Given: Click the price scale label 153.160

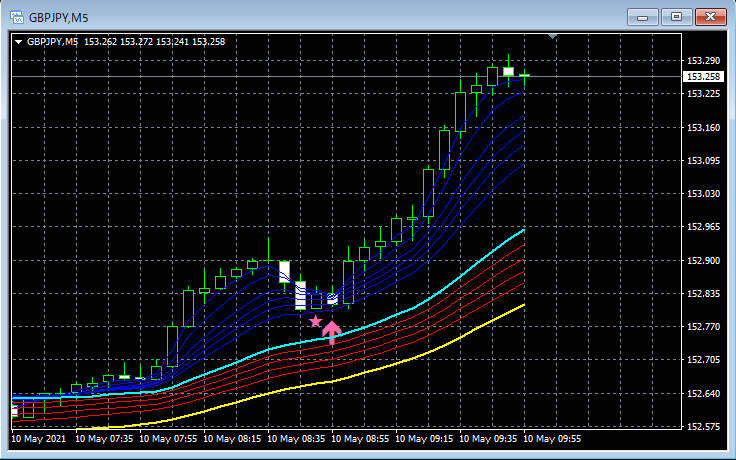Looking at the screenshot, I should 704,127.
